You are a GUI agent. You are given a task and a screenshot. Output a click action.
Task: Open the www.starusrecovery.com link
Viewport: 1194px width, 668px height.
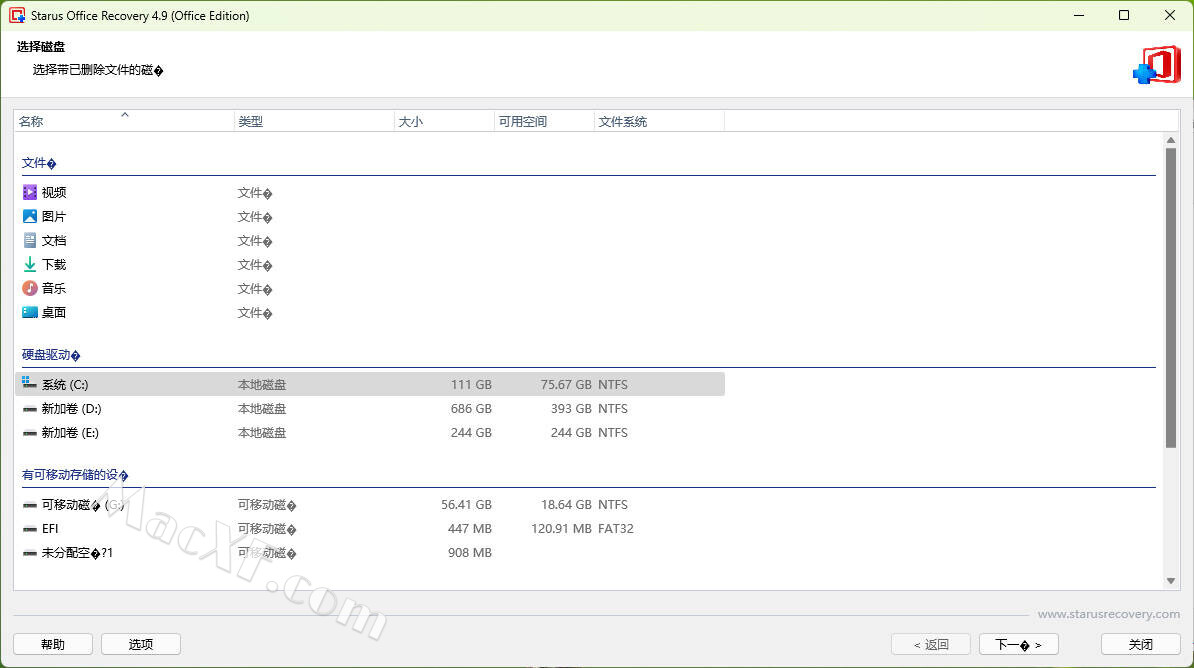(1109, 614)
